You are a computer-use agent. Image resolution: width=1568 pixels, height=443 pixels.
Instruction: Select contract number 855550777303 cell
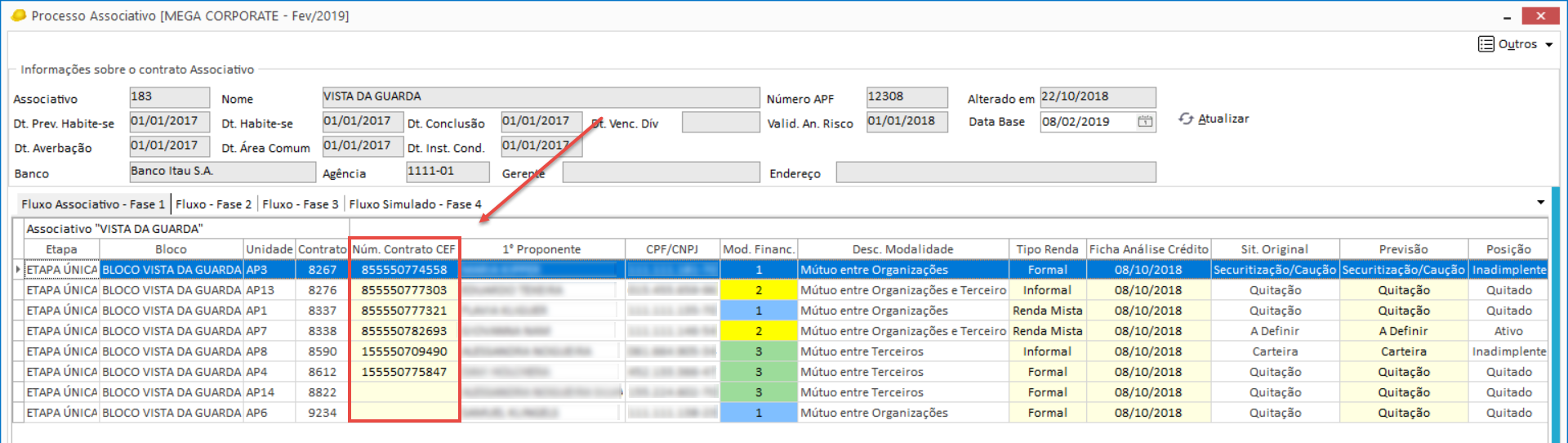(x=404, y=290)
